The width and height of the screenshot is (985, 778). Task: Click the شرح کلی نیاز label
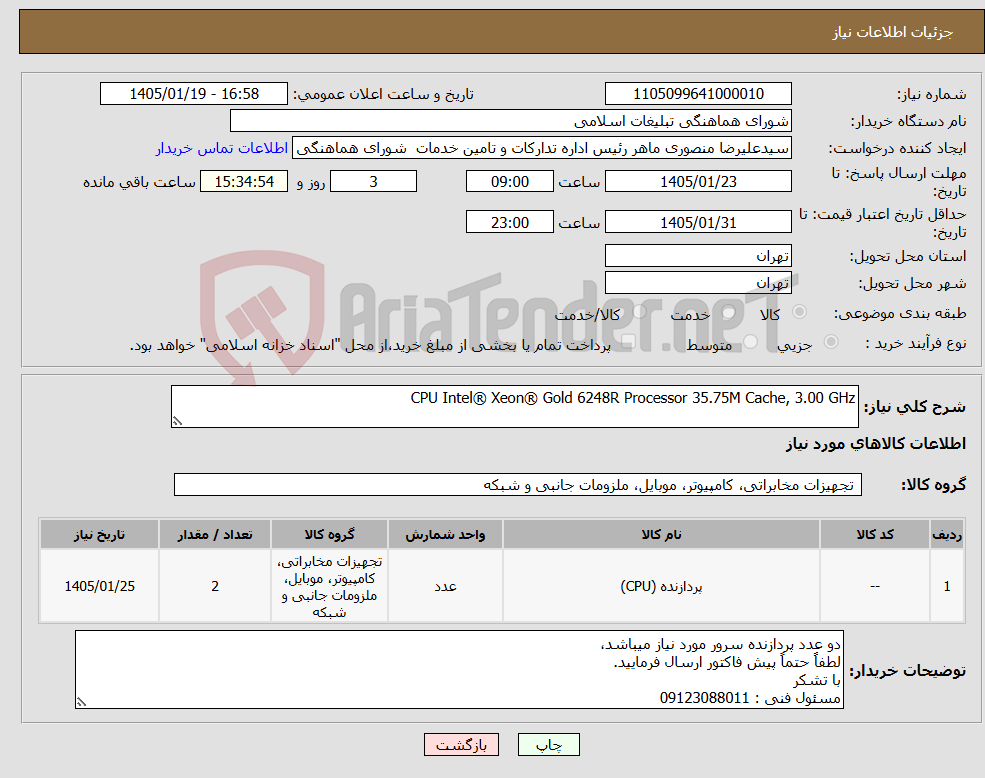pyautogui.click(x=915, y=407)
